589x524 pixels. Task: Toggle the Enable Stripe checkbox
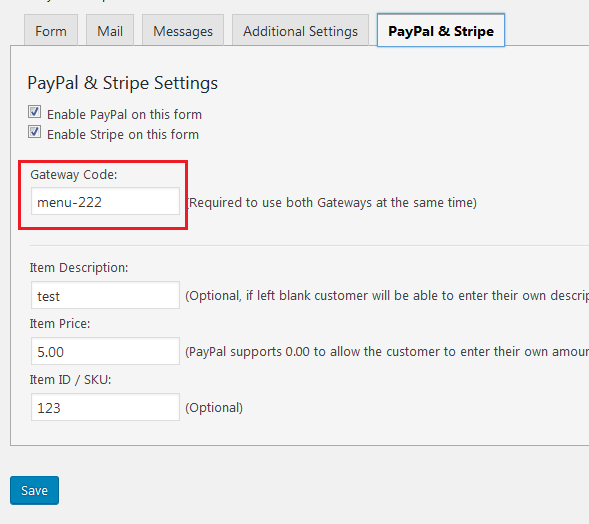(x=35, y=132)
